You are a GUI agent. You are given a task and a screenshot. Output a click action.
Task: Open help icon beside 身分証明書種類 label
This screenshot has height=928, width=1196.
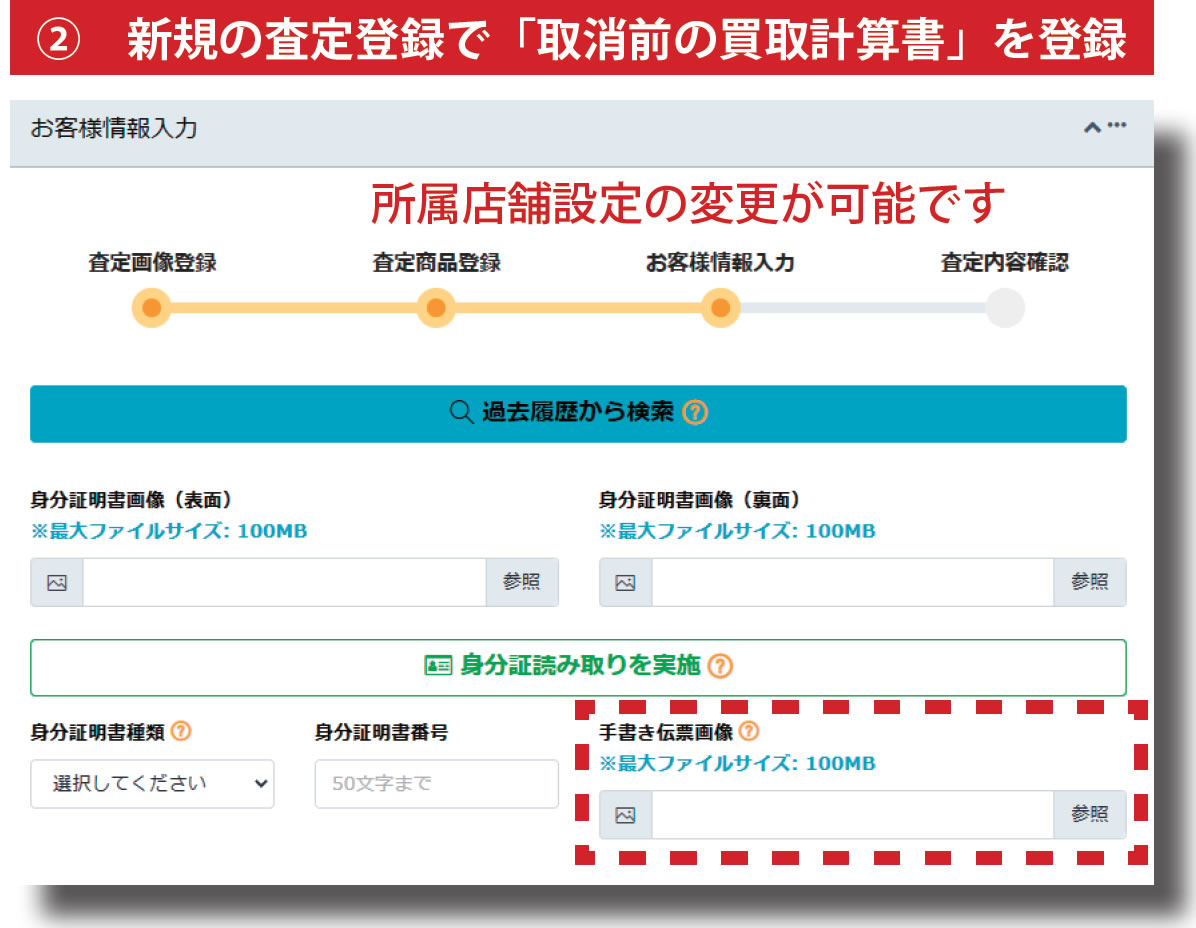pyautogui.click(x=180, y=732)
